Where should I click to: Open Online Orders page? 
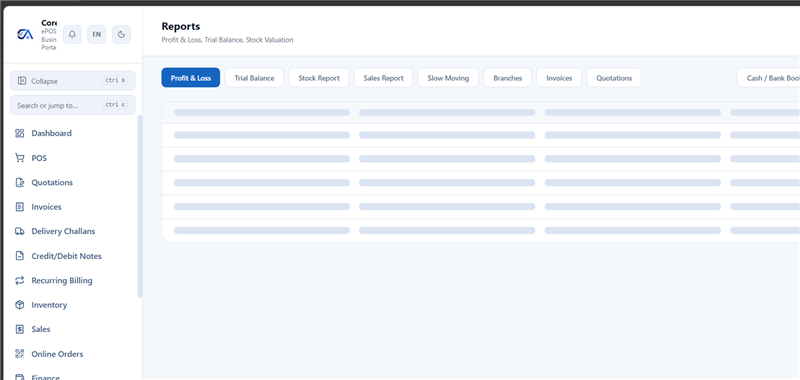pos(57,354)
